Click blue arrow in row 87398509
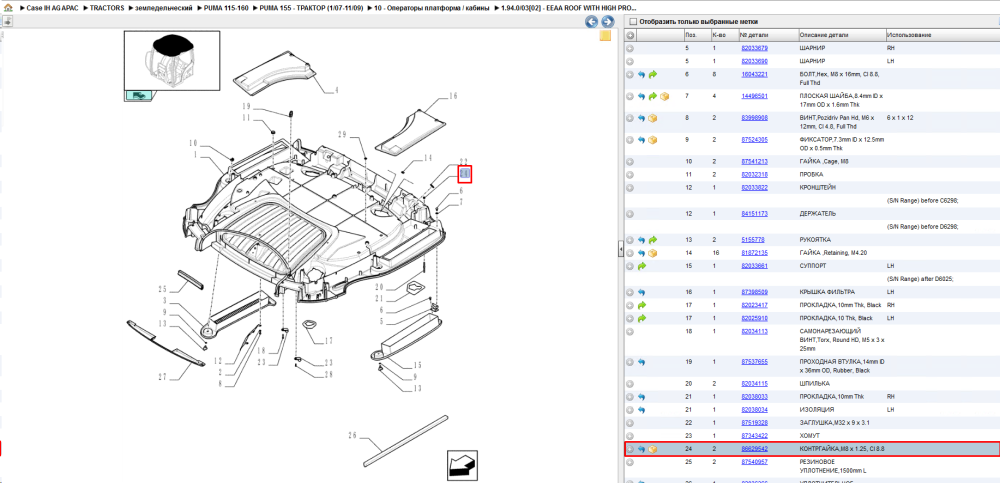Screen dimensions: 1000x483 click(x=642, y=292)
